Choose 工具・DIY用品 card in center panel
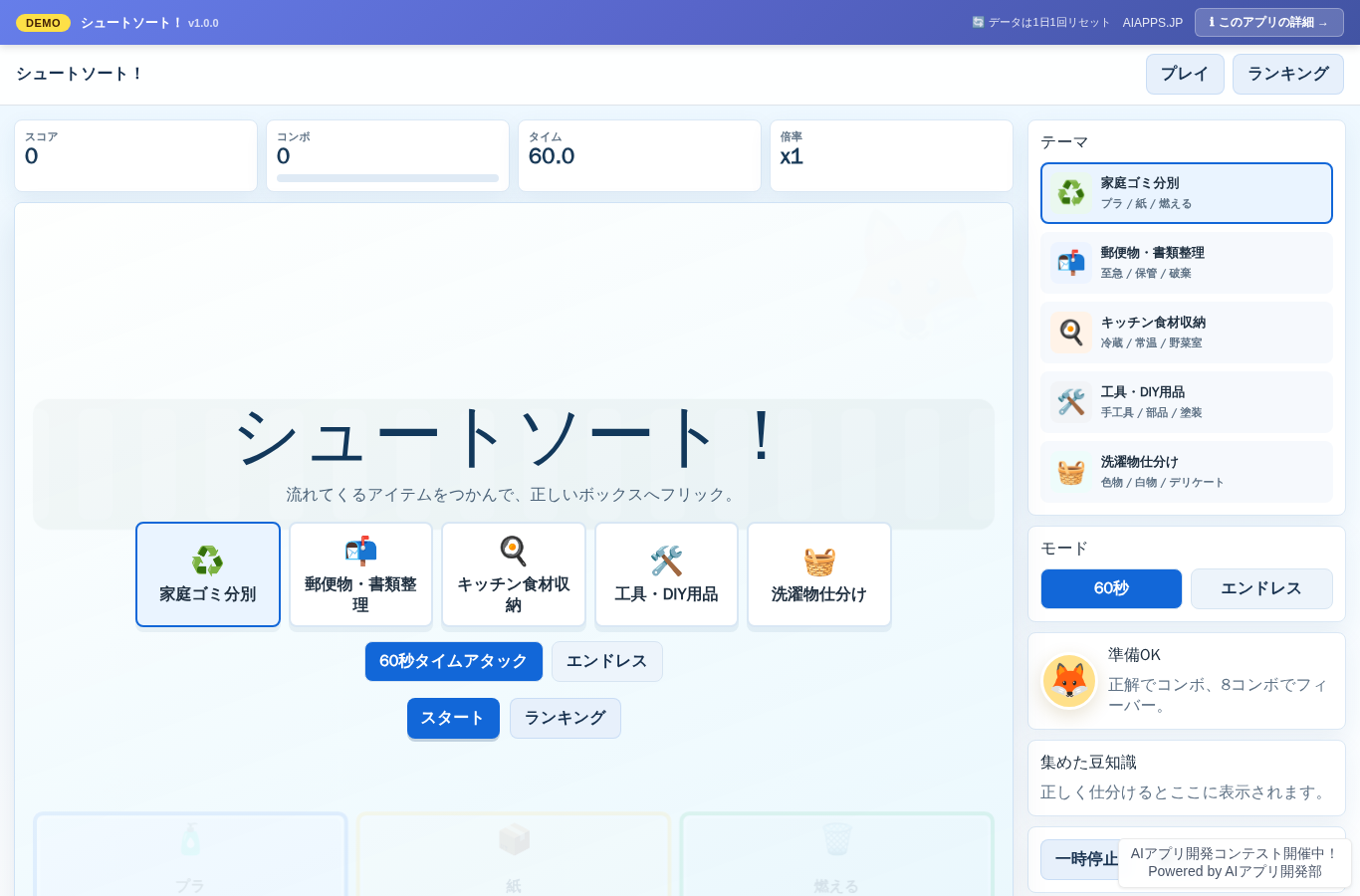 (x=666, y=574)
